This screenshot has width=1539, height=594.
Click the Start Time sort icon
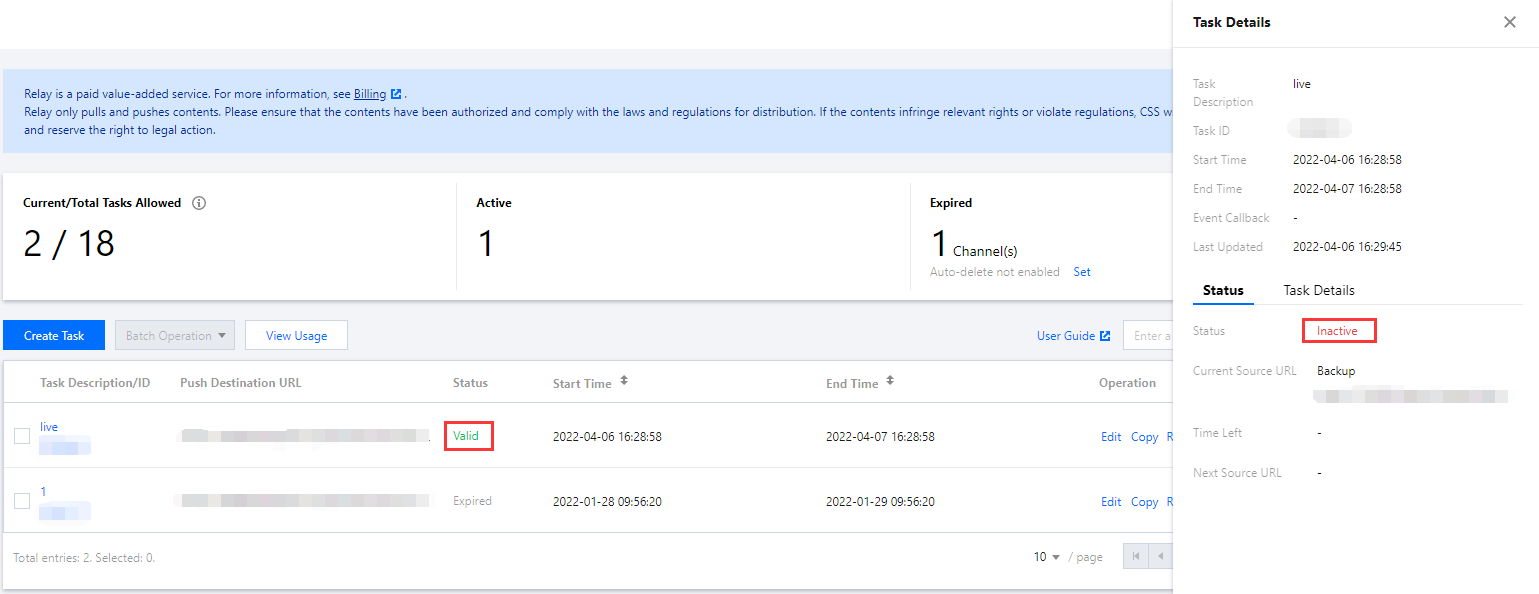pyautogui.click(x=625, y=381)
